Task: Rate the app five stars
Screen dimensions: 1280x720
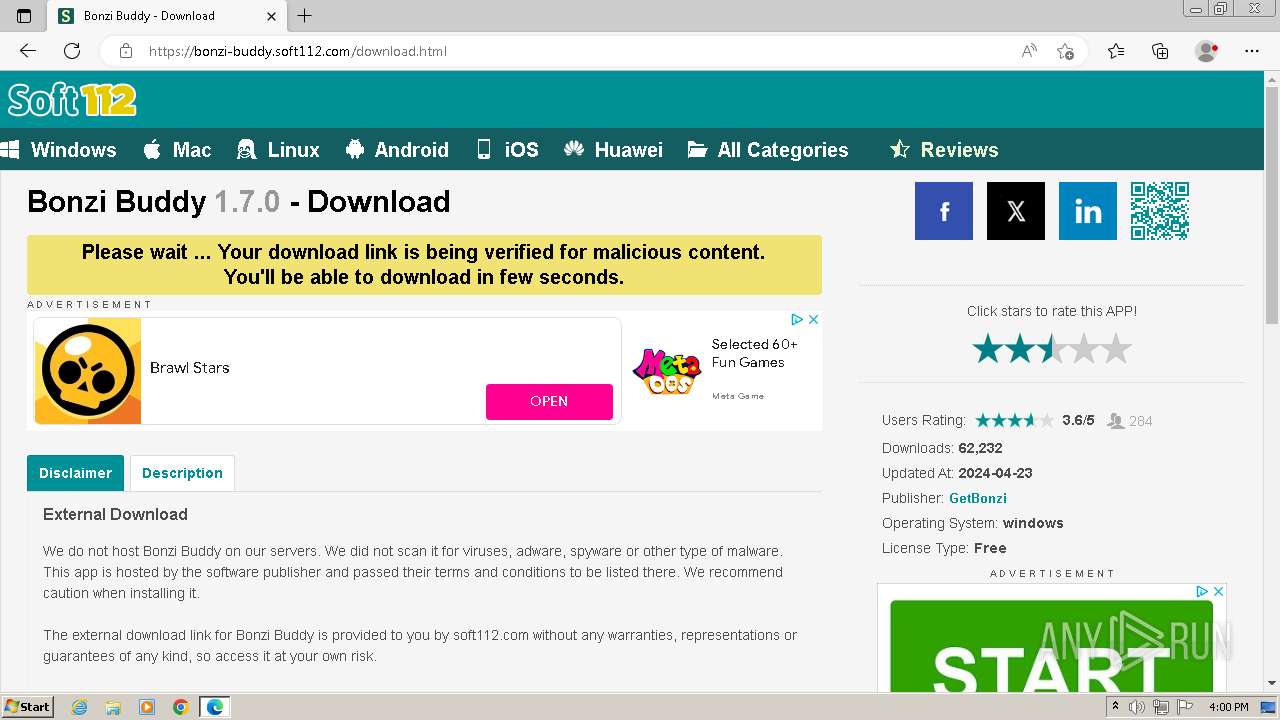Action: point(1116,349)
